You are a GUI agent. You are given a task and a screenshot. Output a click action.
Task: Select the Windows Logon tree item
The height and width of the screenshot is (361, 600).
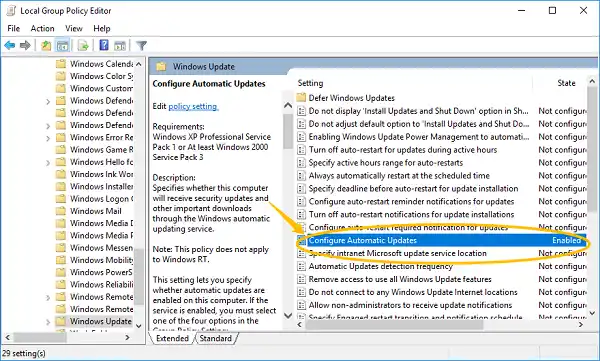[101, 199]
